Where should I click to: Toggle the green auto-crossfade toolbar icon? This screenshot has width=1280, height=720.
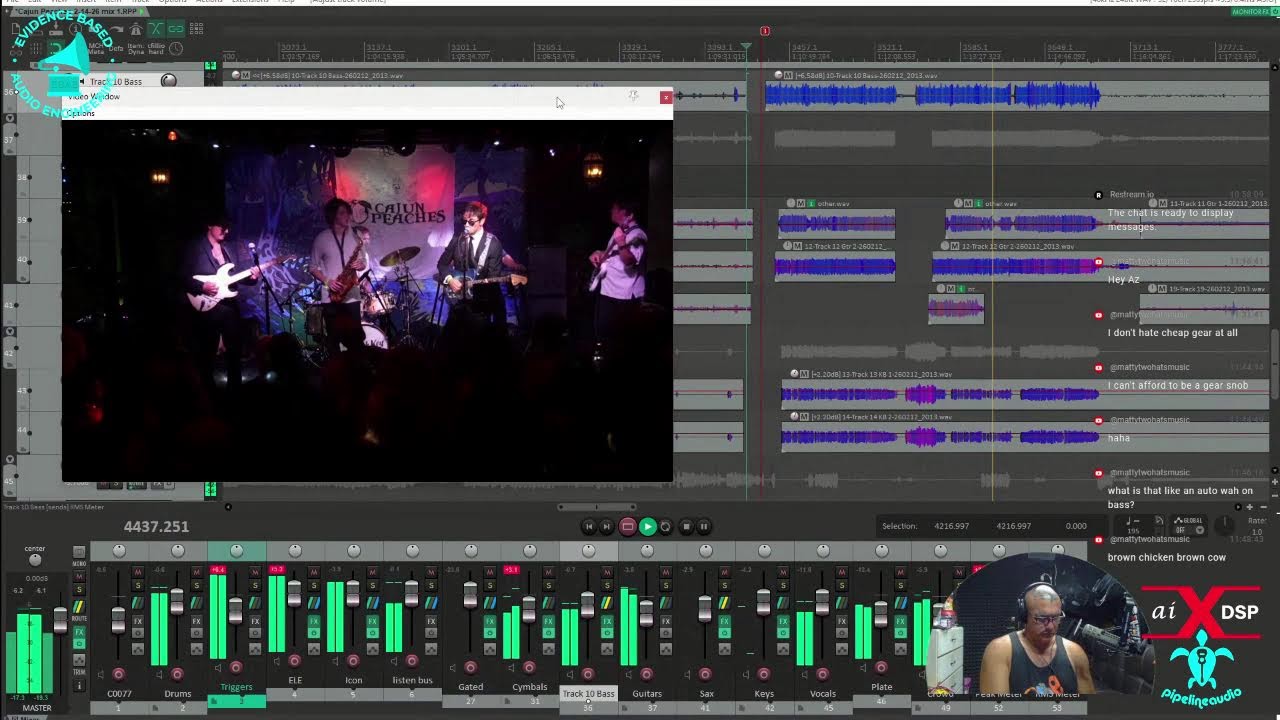tap(156, 29)
